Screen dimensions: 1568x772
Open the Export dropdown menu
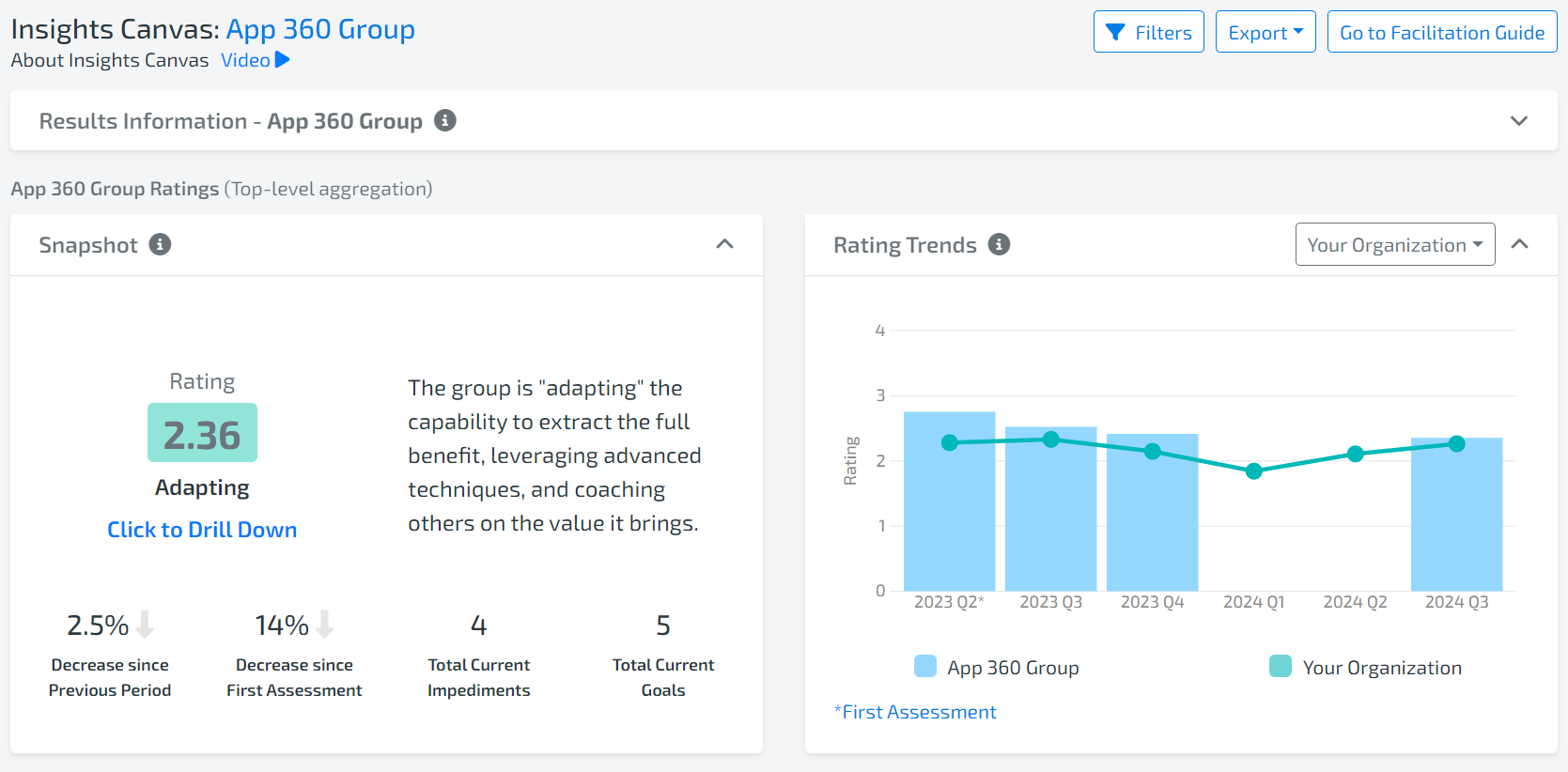click(x=1265, y=32)
